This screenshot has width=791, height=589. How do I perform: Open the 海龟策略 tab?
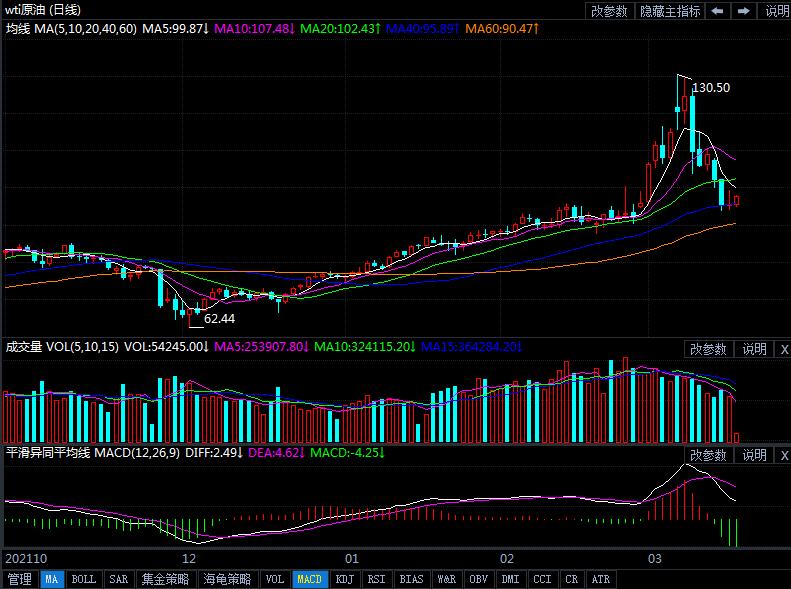pos(227,579)
